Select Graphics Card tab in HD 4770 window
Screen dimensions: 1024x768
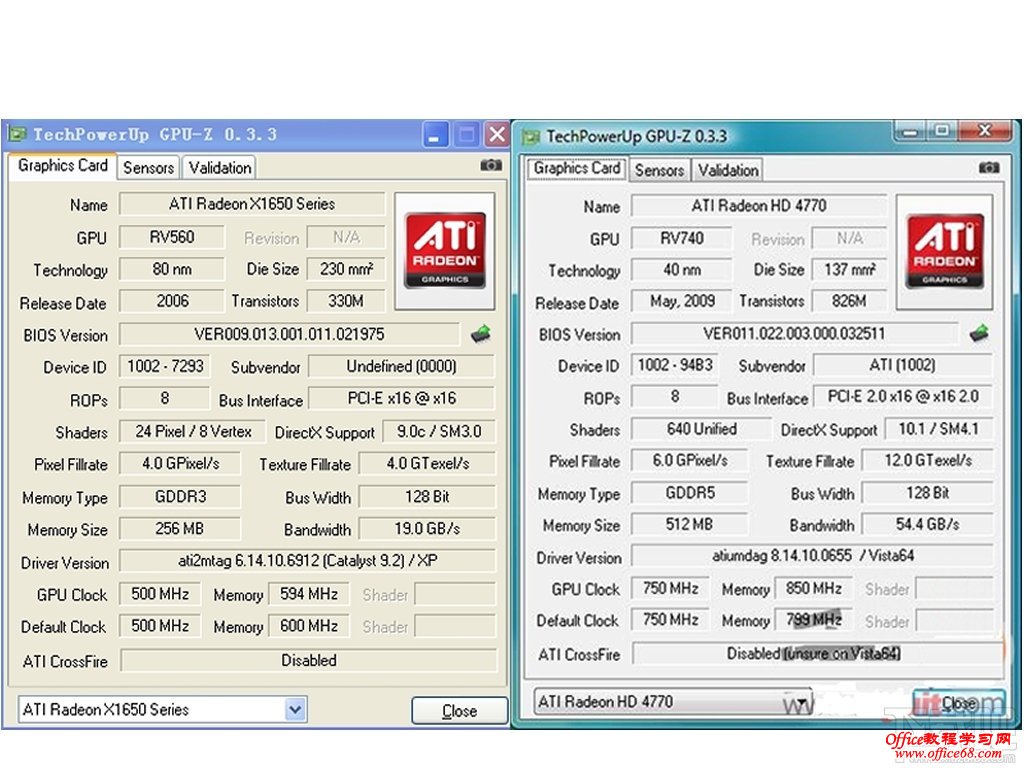point(577,168)
